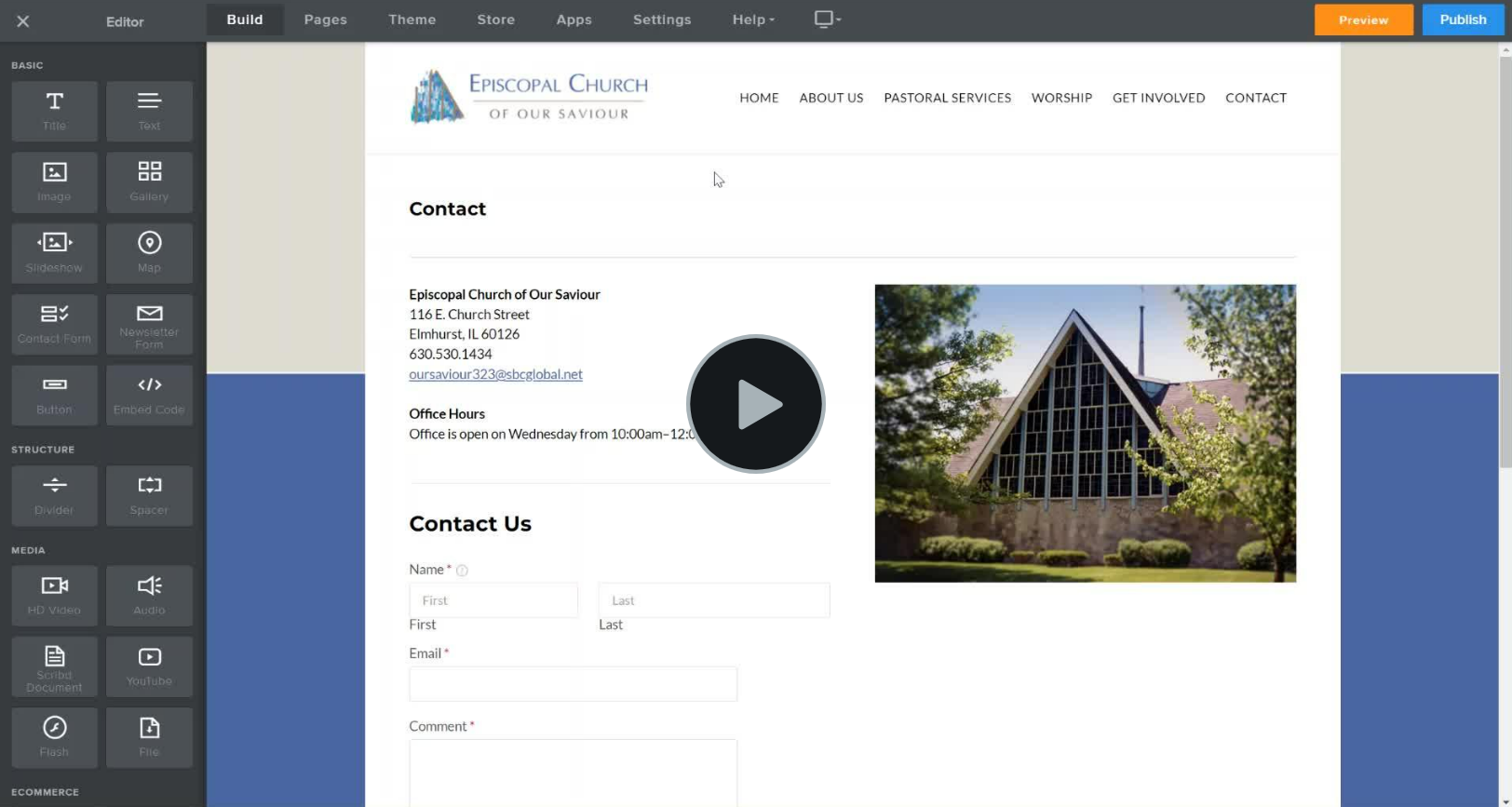Select the Contact Us form heading

tap(470, 524)
